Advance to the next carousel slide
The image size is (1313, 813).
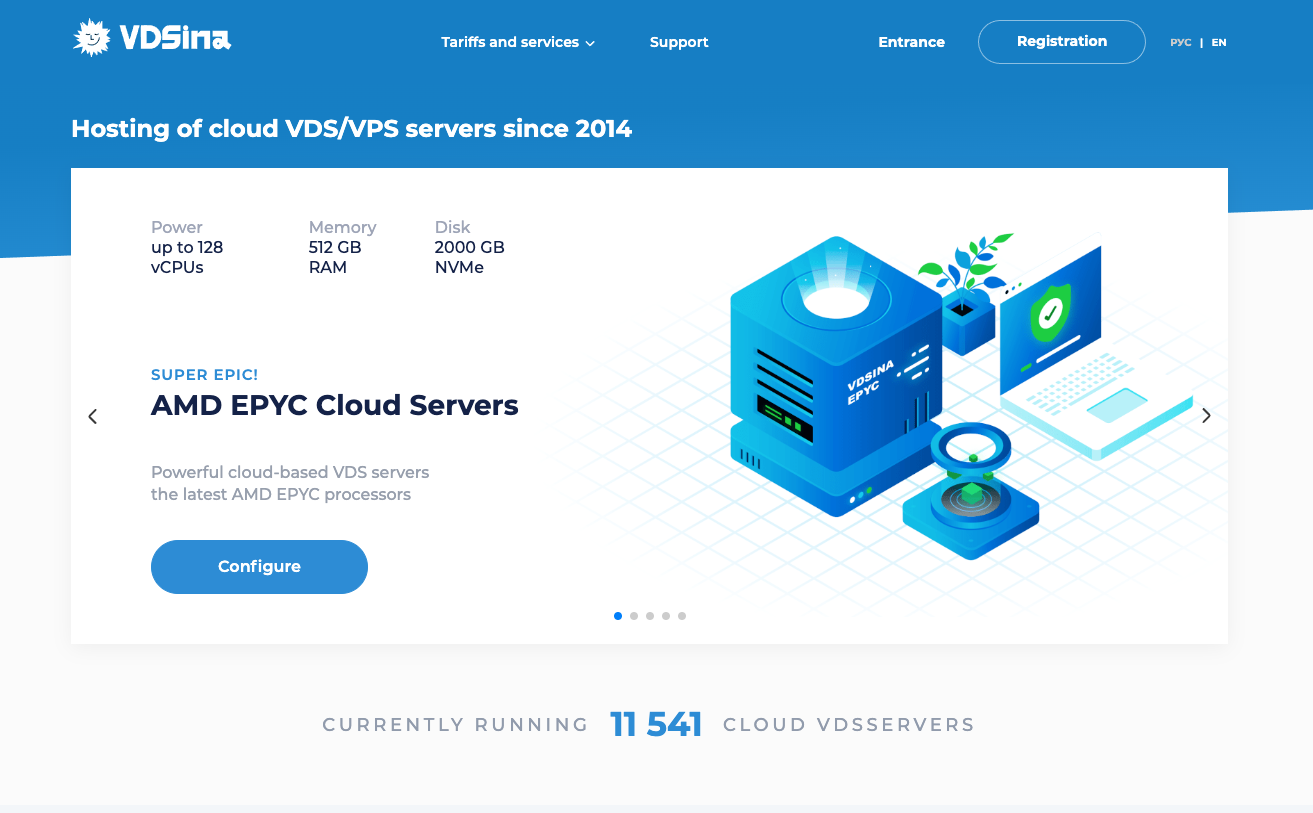point(1206,416)
